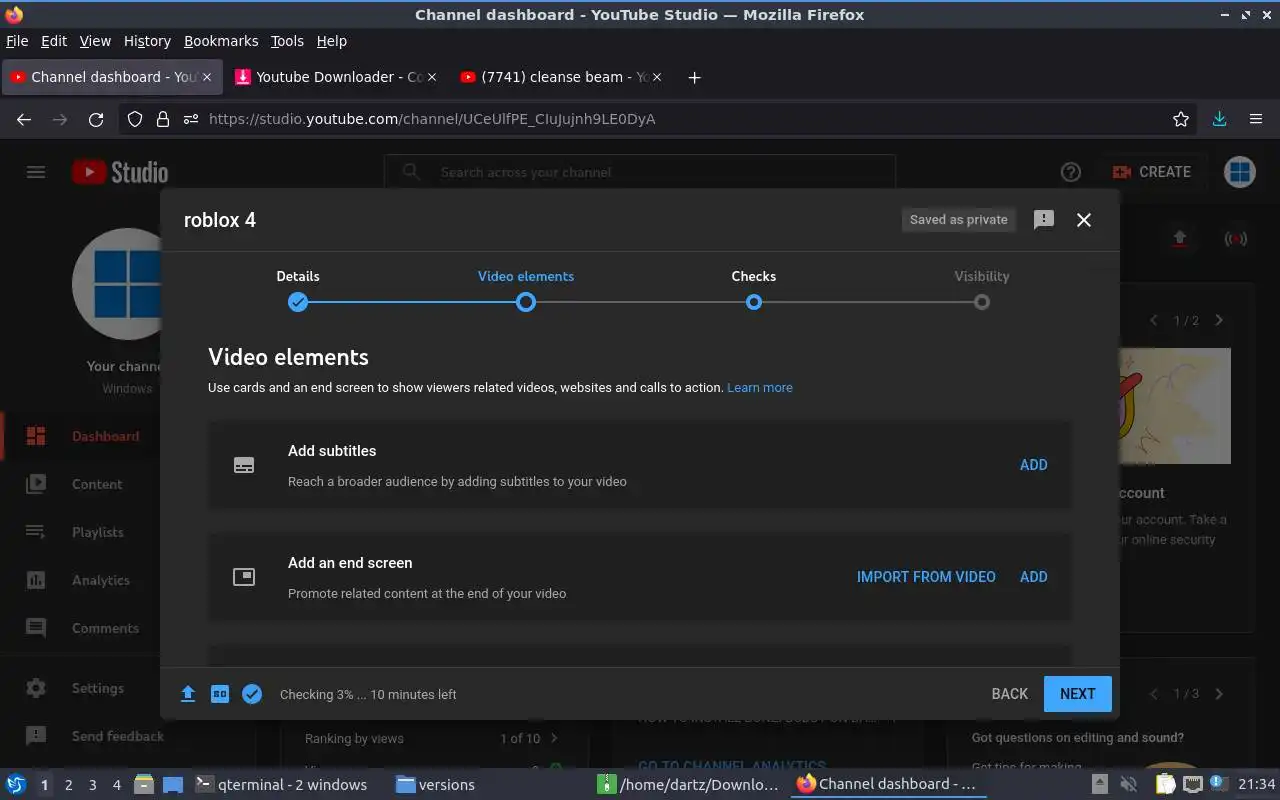Image resolution: width=1280 pixels, height=800 pixels.
Task: Select the Video elements step
Action: click(x=526, y=289)
